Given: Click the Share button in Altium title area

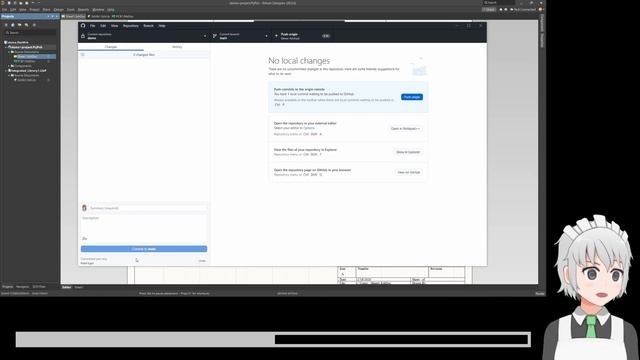Looking at the screenshot, I should [489, 9].
